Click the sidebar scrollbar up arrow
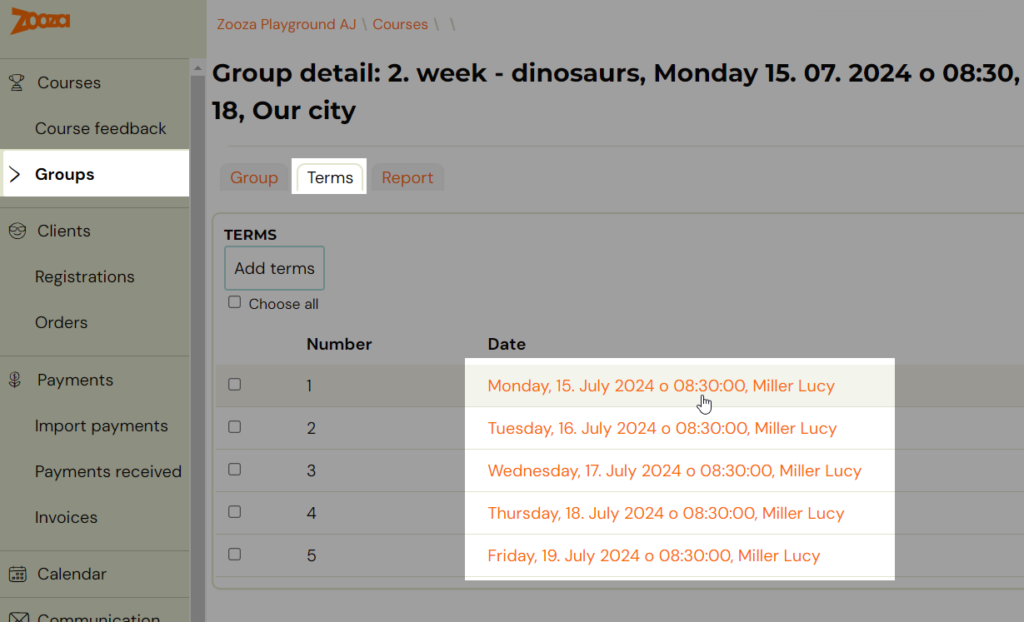Viewport: 1024px width, 622px height. coord(197,67)
